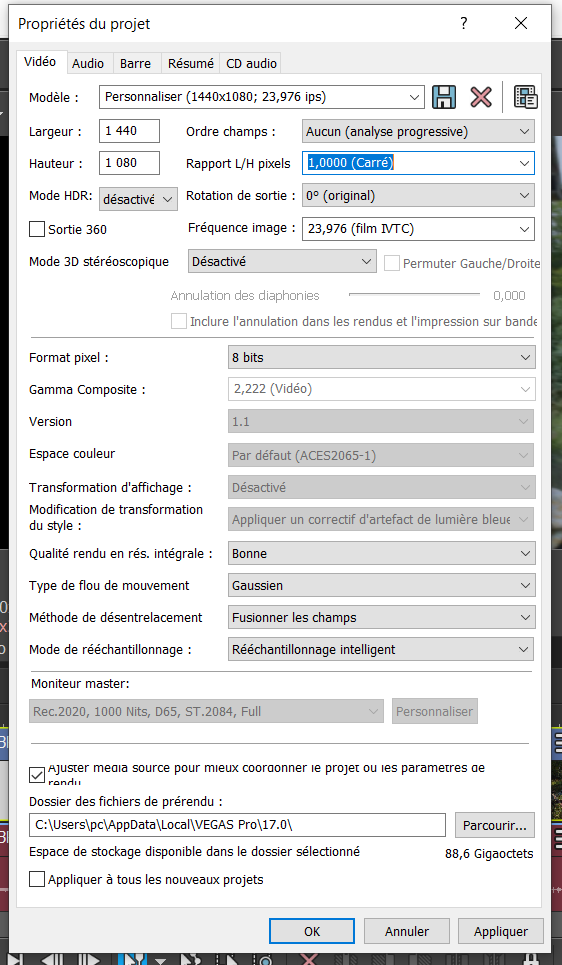Click the prerender folder path field
Screen dimensions: 562x965
pos(237,825)
